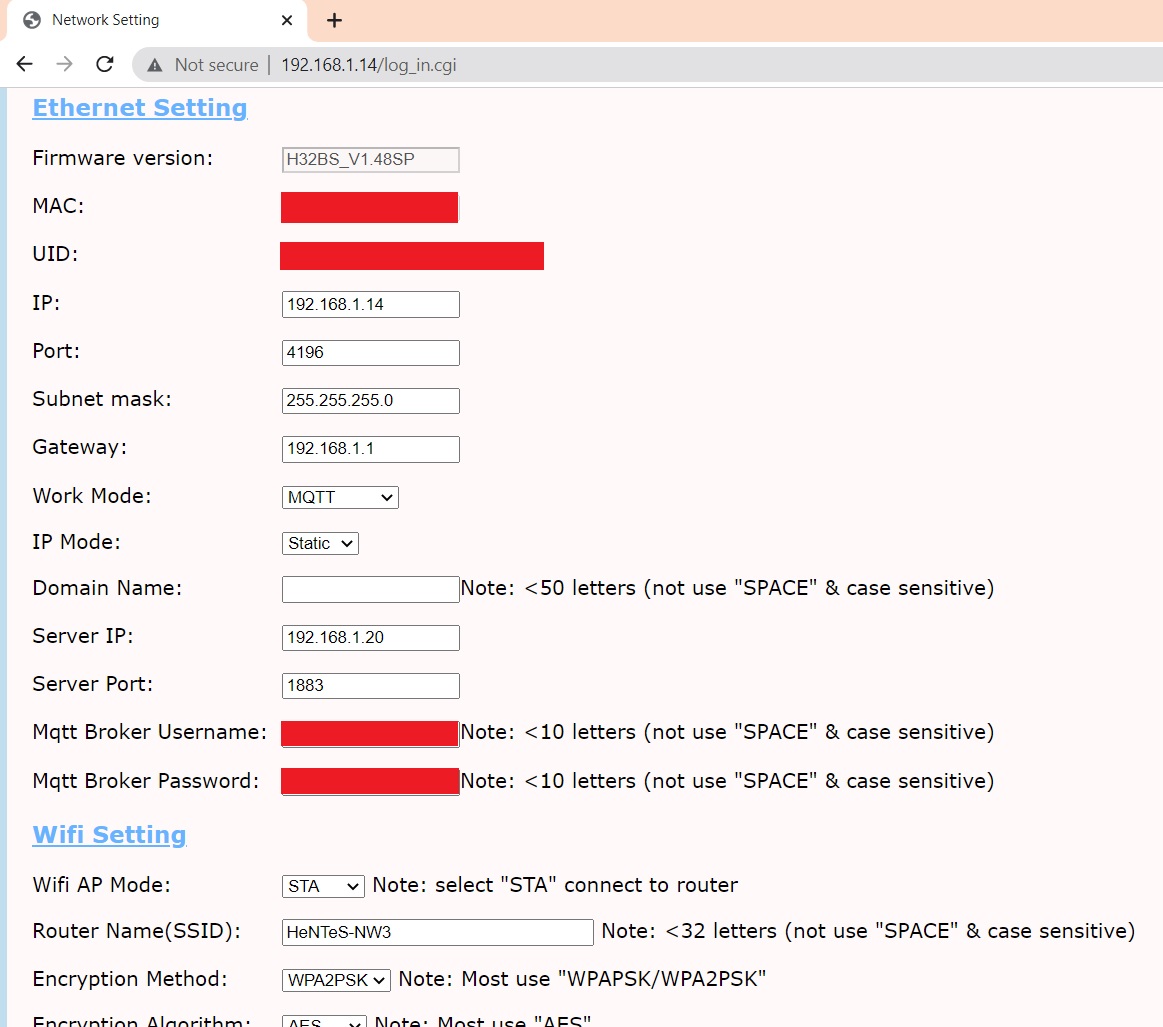This screenshot has height=1027, width=1163.
Task: Select the Network Setting browser tab
Action: coord(140,20)
